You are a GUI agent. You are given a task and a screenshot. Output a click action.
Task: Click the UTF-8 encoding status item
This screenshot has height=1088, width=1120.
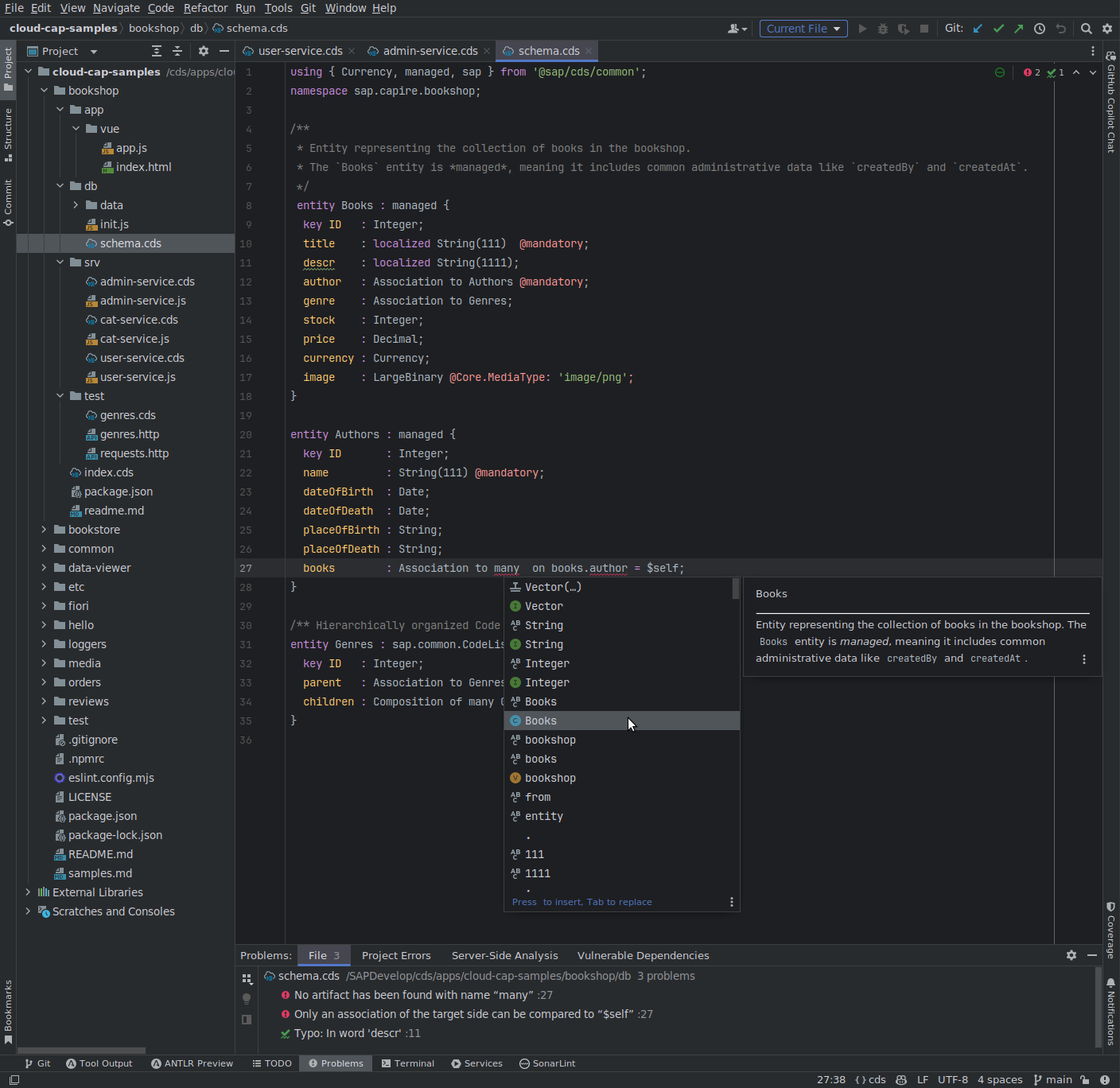click(x=953, y=1079)
